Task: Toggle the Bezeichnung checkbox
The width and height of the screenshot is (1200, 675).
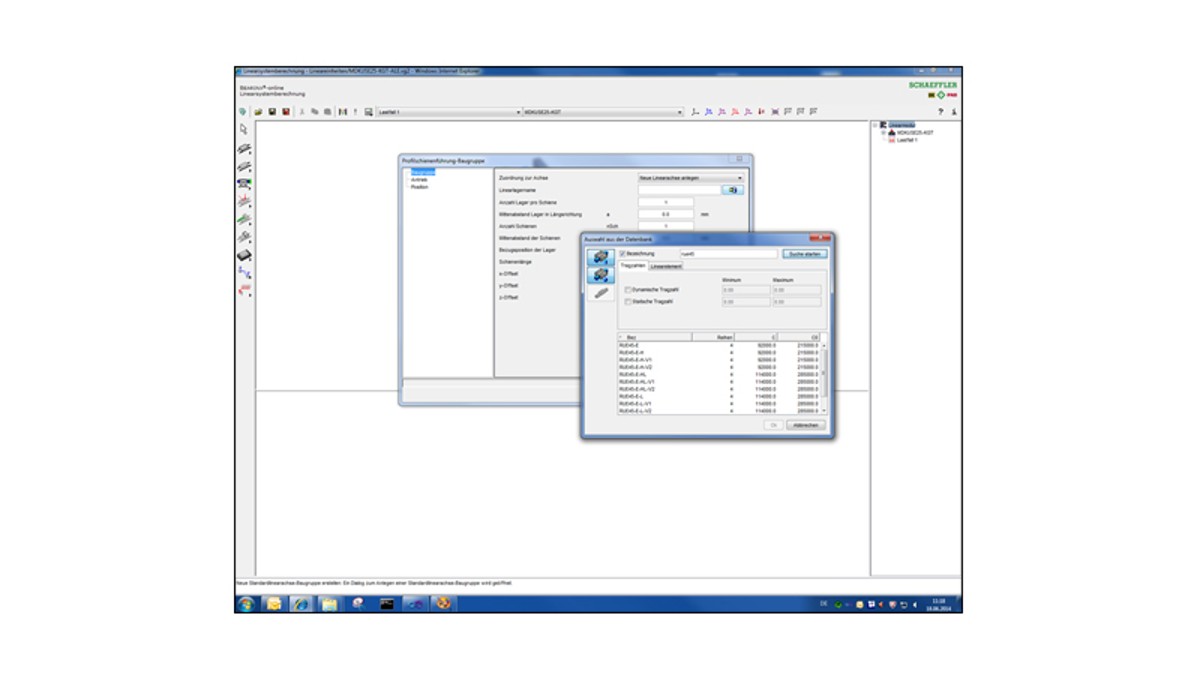Action: point(622,254)
